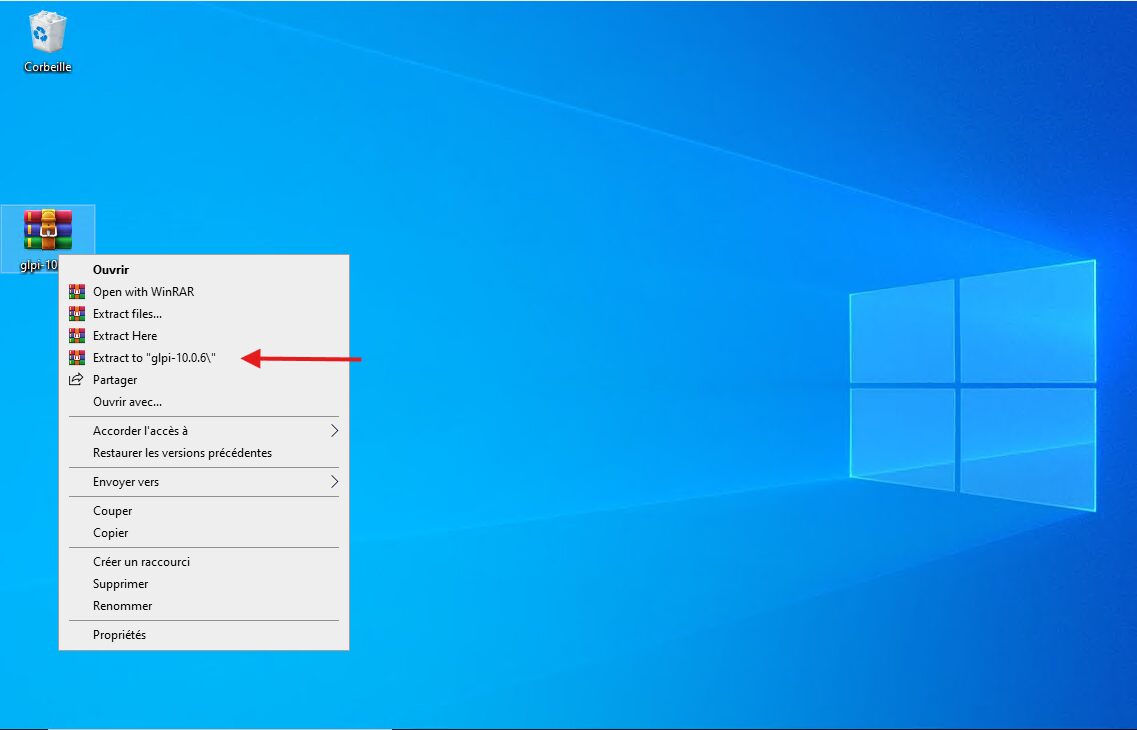The height and width of the screenshot is (730, 1137).
Task: Open Propriétés of the archive
Action: (x=204, y=634)
